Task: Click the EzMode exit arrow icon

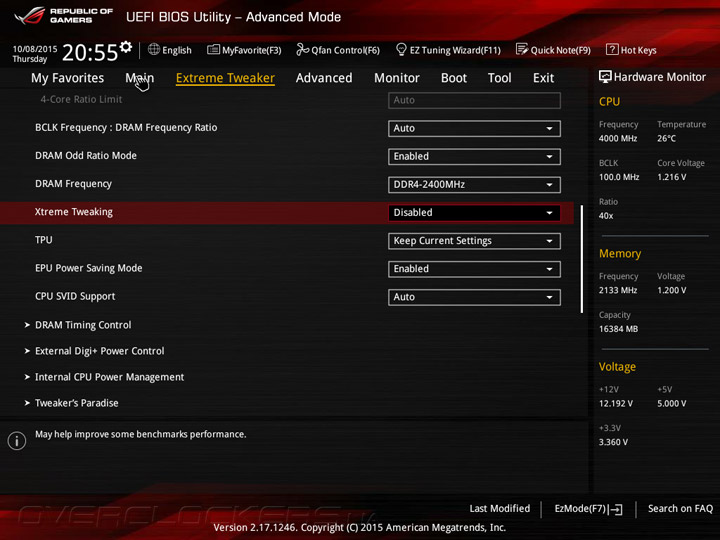Action: pyautogui.click(x=616, y=509)
